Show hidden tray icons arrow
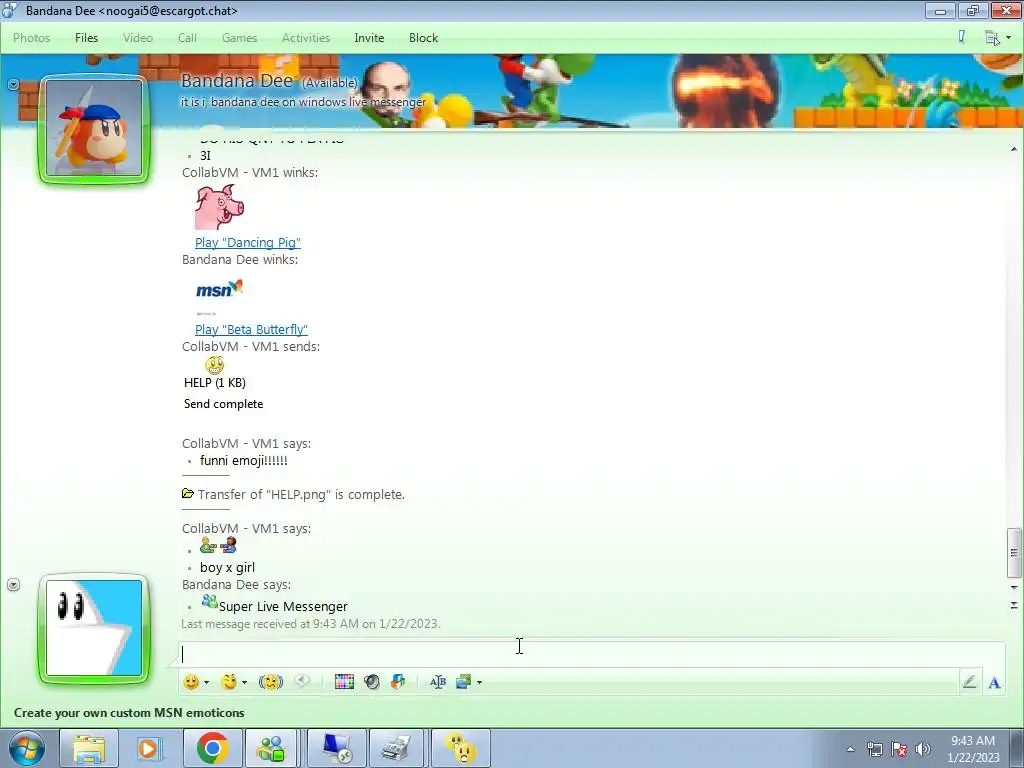Screen dimensions: 1024x768 click(x=850, y=749)
